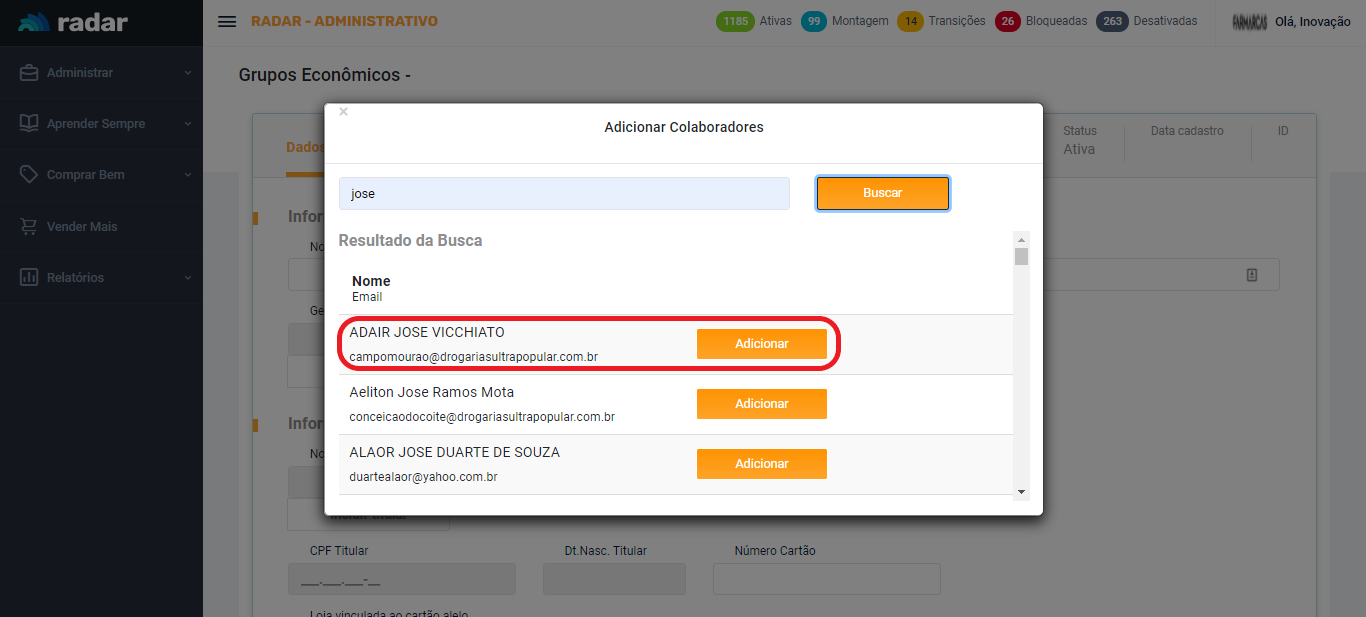The image size is (1366, 617).
Task: Close the Adicionar Colaboradores dialog
Action: pyautogui.click(x=343, y=112)
